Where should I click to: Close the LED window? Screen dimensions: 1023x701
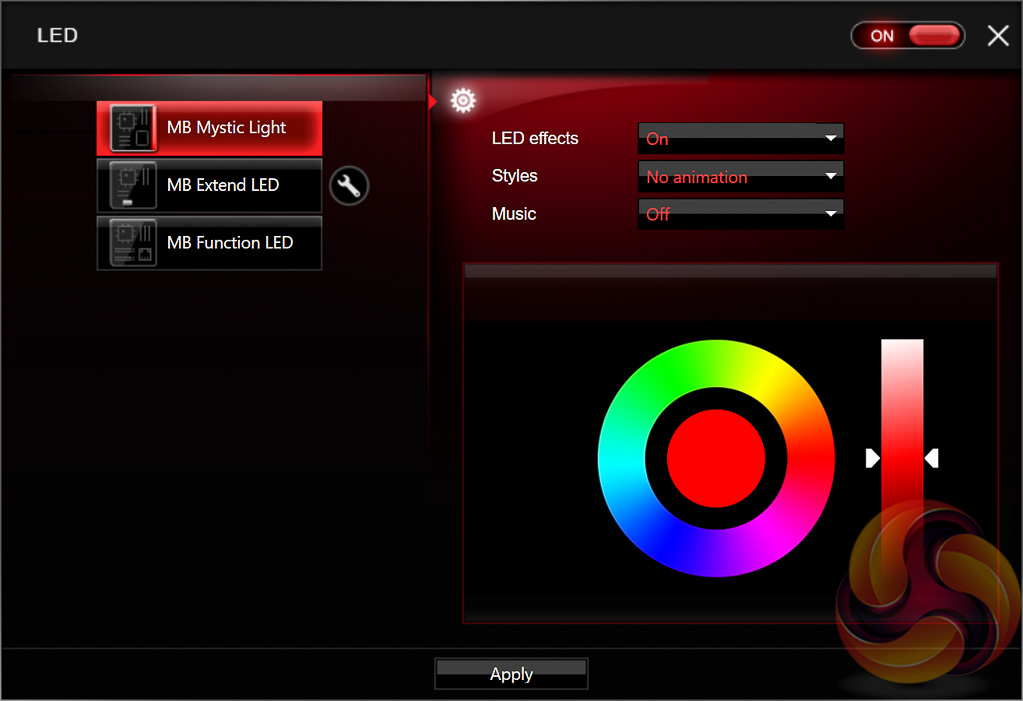(x=998, y=36)
